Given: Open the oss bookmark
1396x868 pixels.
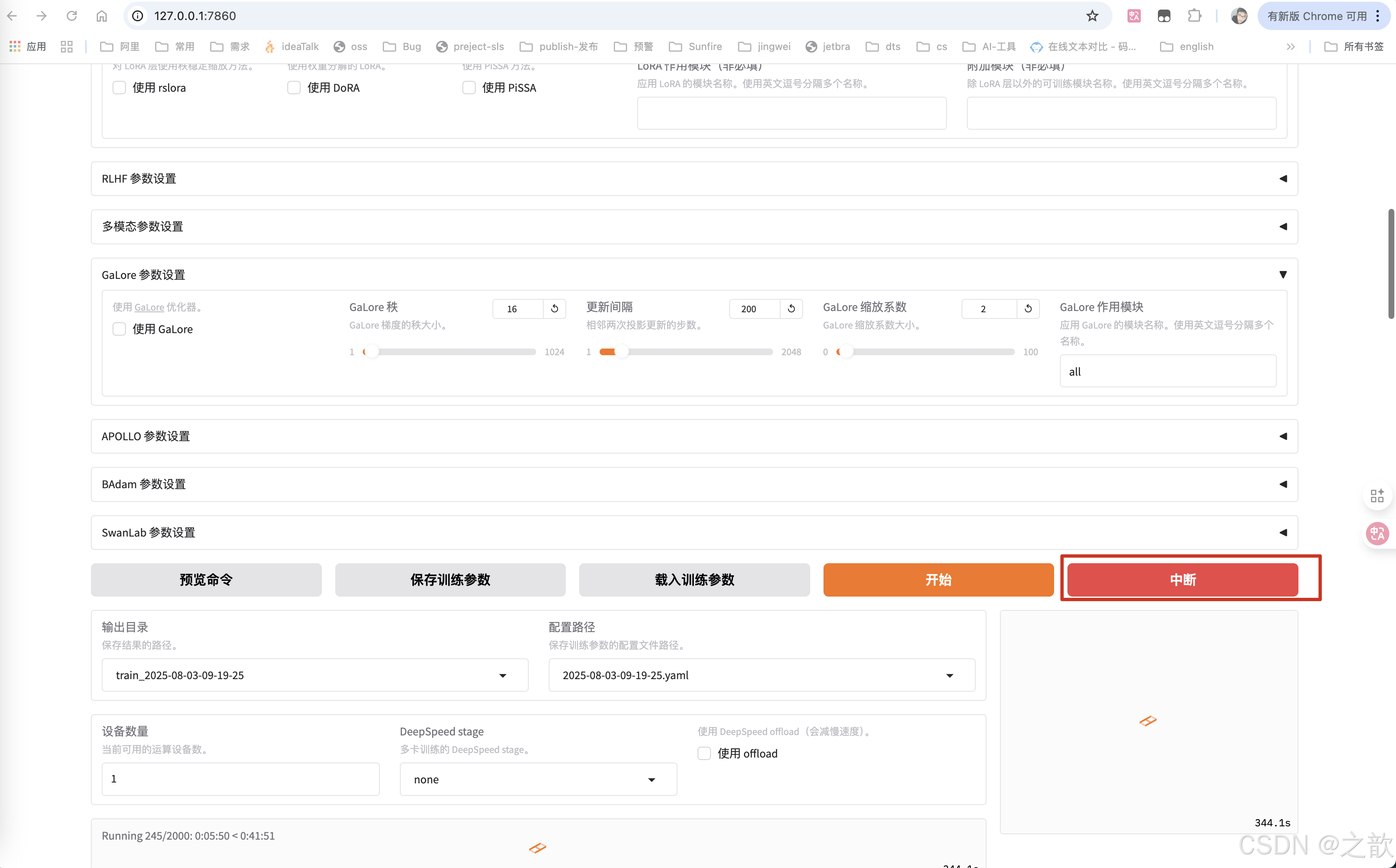Looking at the screenshot, I should (350, 47).
